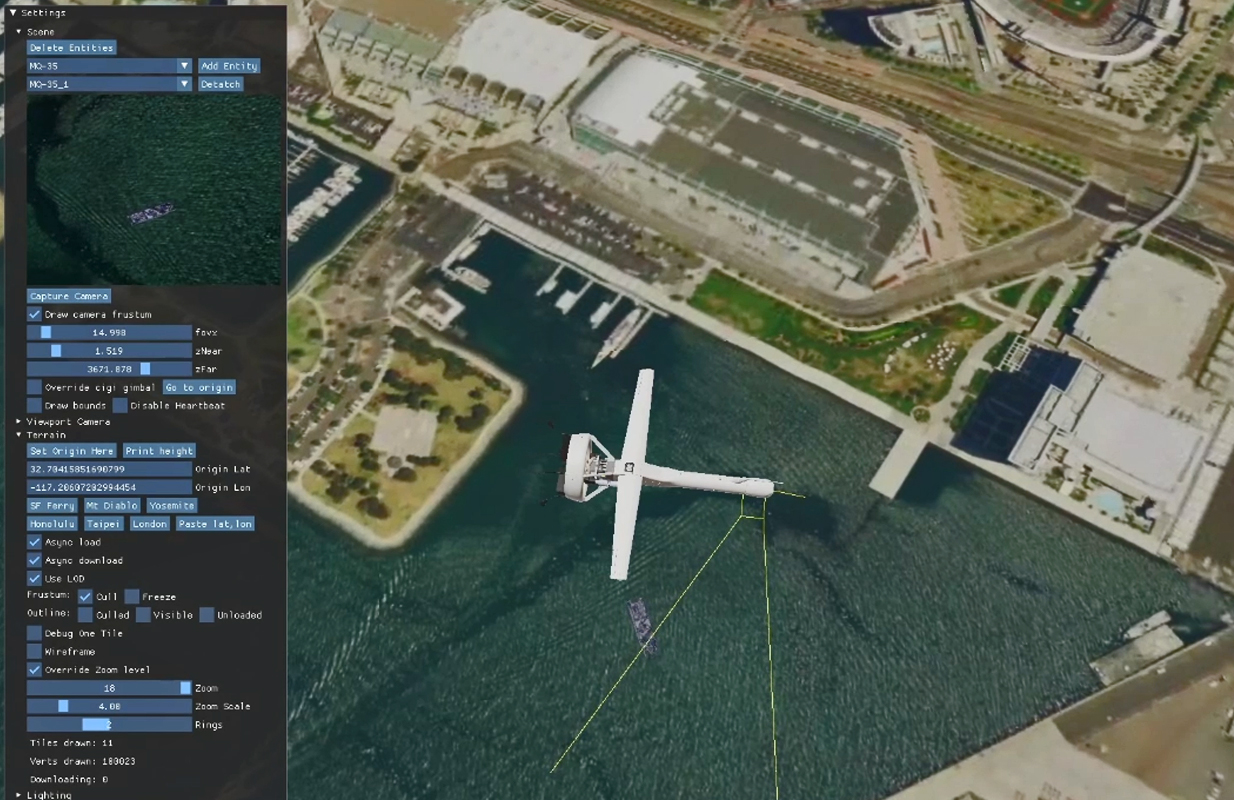Click the fovx slider

(x=109, y=332)
